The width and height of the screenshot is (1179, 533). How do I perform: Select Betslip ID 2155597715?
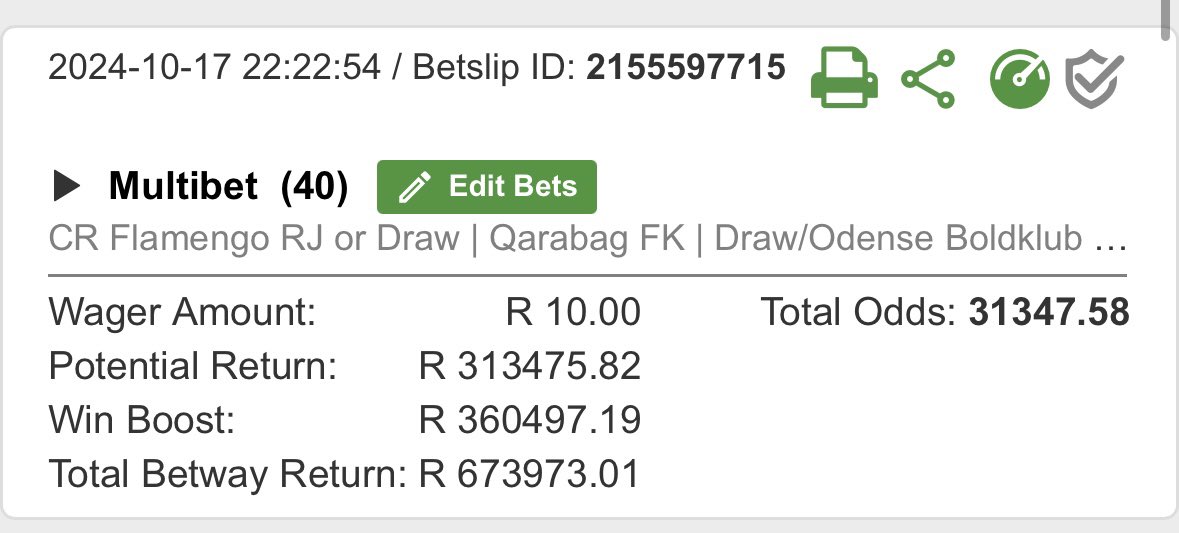pos(686,68)
